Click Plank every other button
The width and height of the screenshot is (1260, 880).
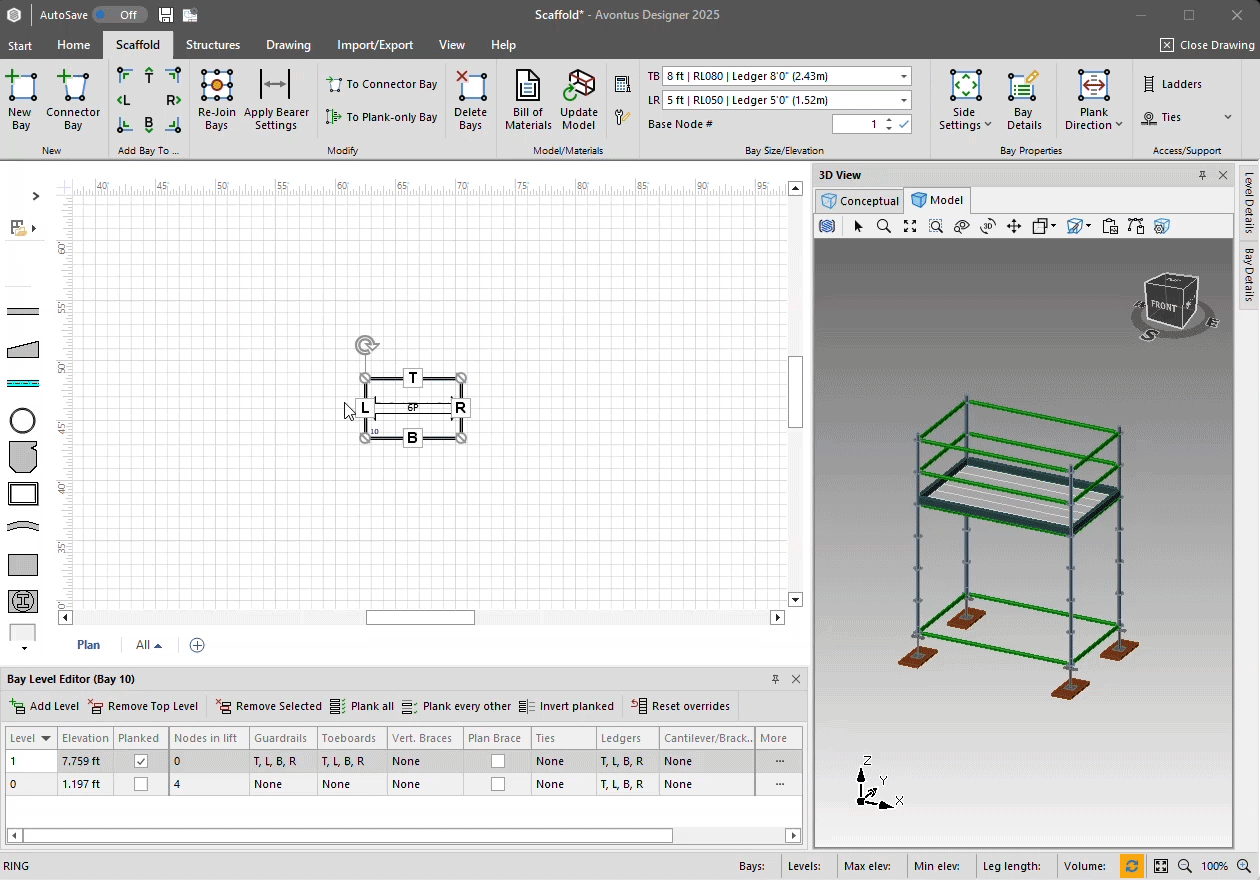tap(457, 706)
